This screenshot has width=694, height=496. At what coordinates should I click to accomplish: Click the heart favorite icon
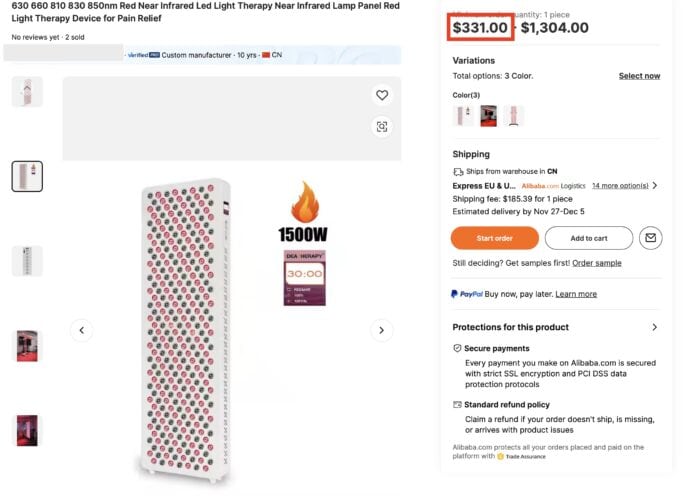[x=381, y=95]
